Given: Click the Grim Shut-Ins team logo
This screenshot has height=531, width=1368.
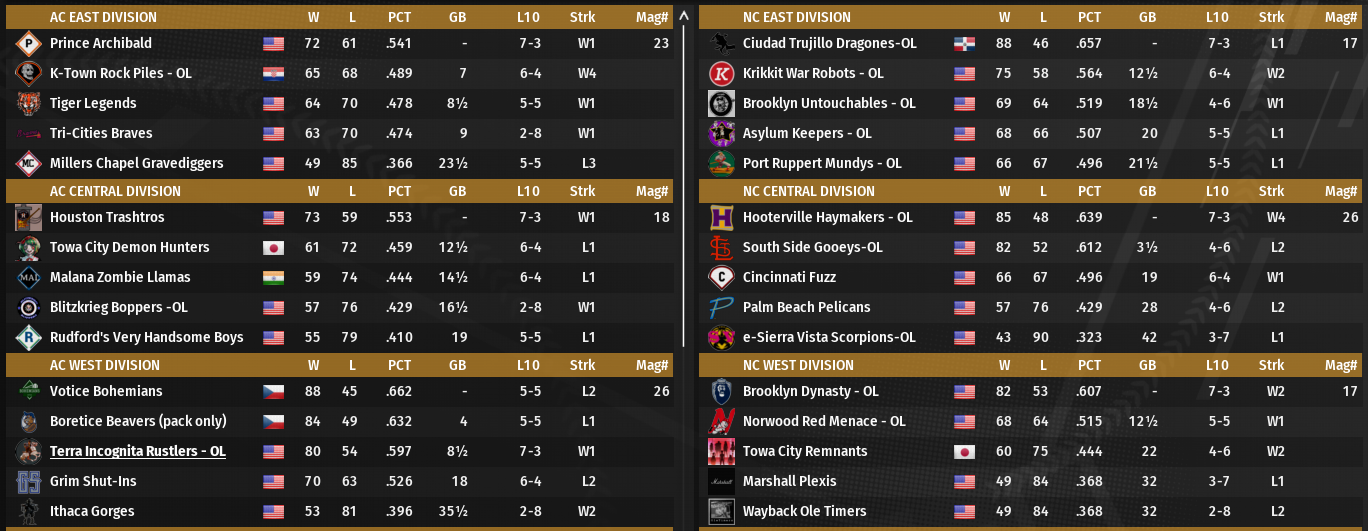Looking at the screenshot, I should pos(28,481).
